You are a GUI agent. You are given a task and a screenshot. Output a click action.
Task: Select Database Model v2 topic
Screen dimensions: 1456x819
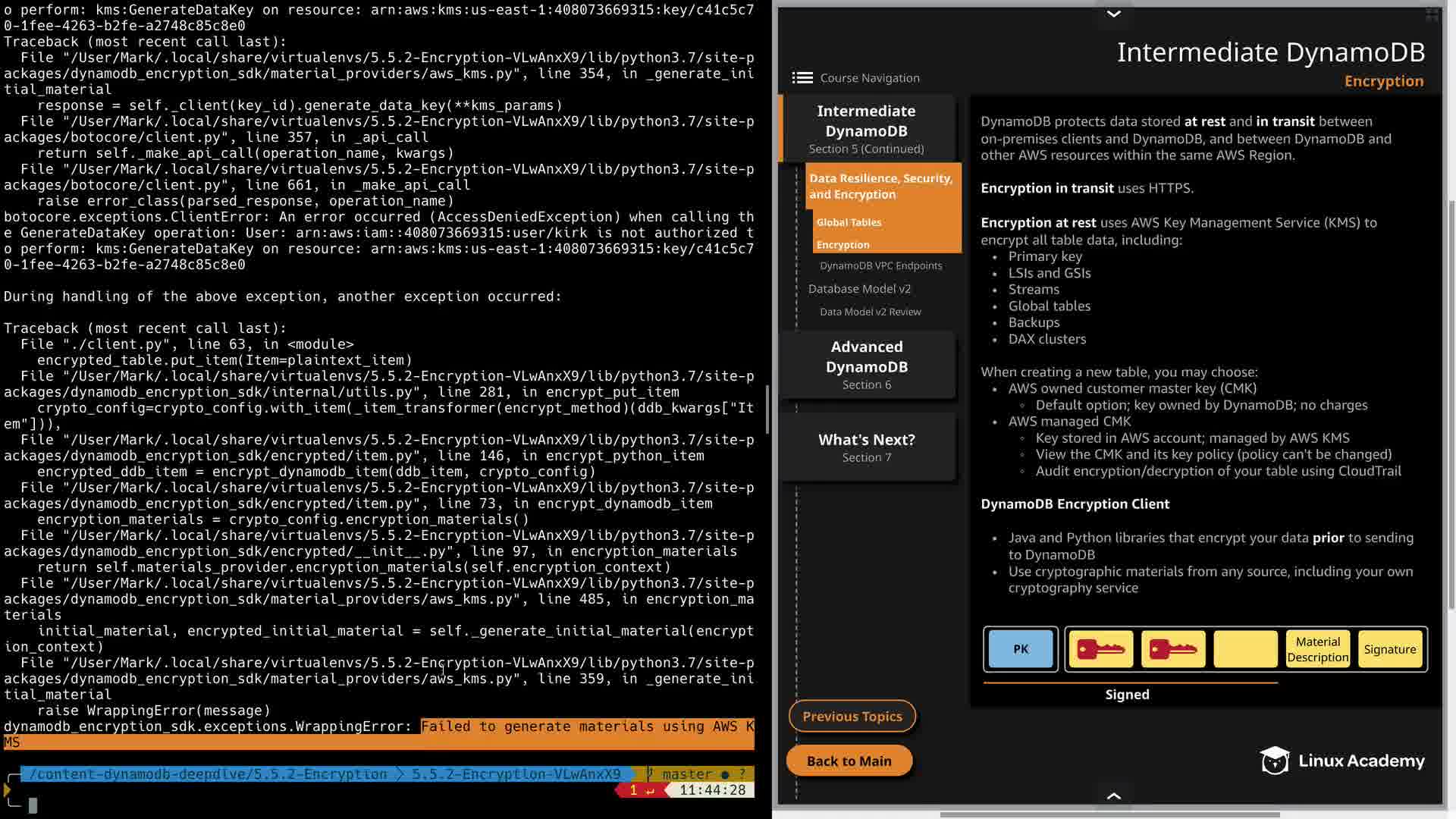click(859, 289)
